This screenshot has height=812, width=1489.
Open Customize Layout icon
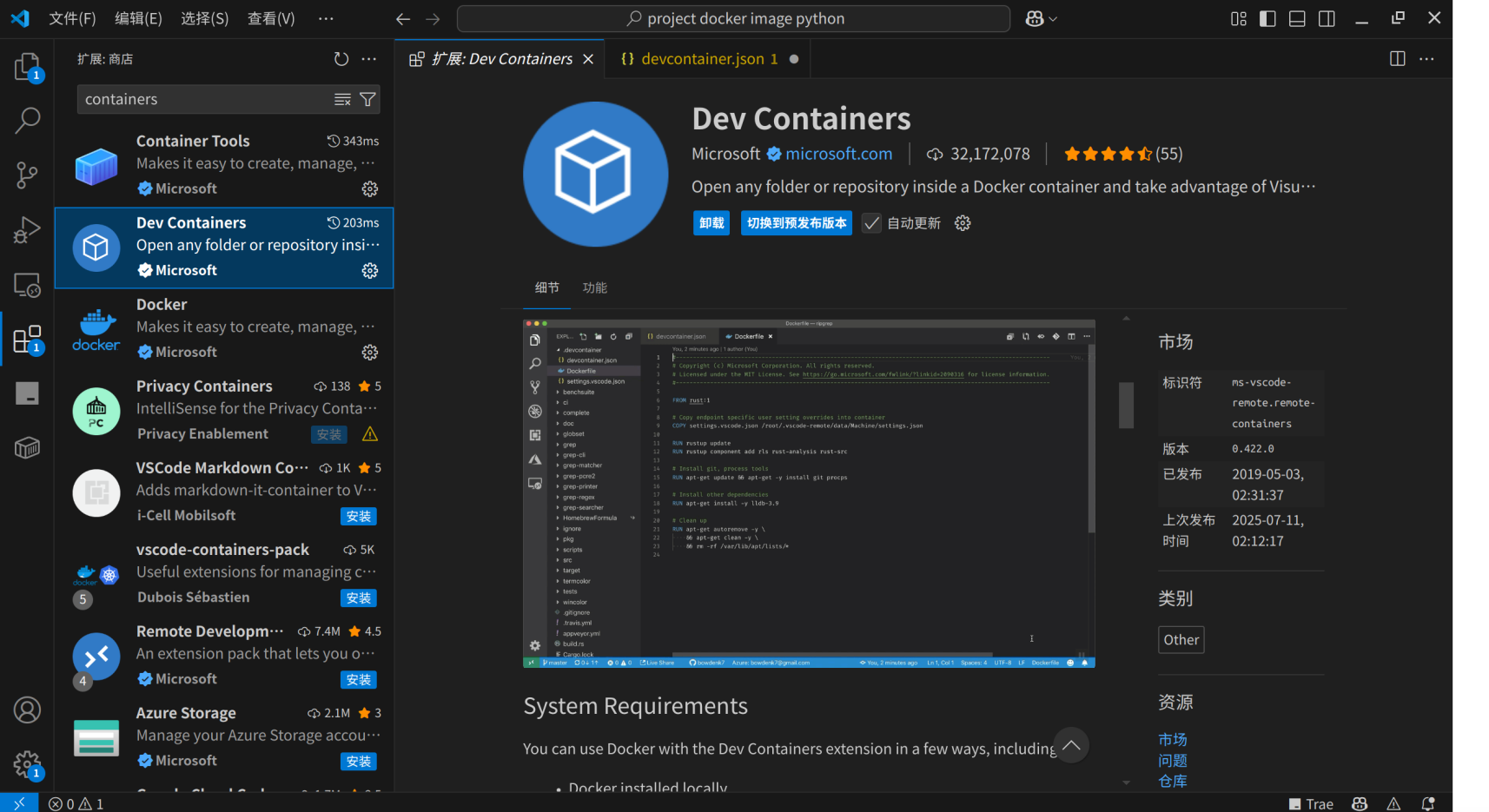pyautogui.click(x=1239, y=19)
